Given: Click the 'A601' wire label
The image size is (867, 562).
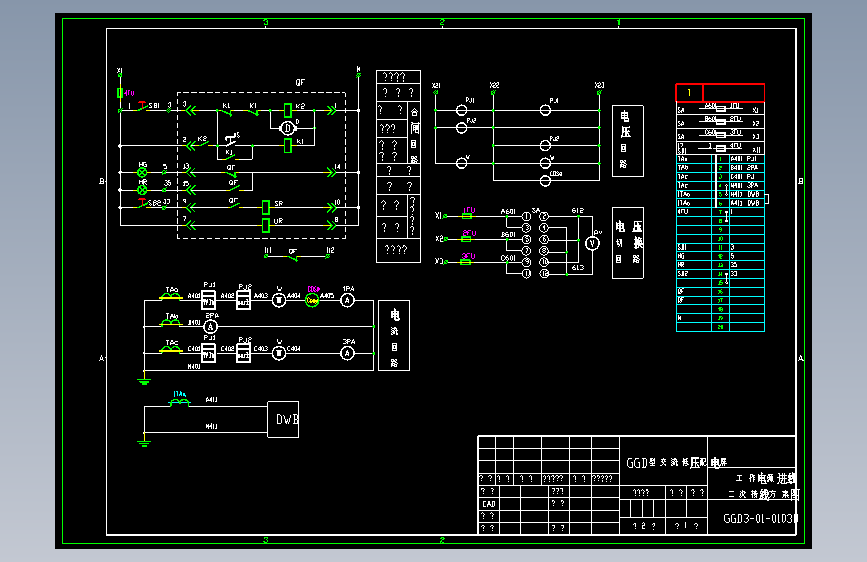Looking at the screenshot, I should pyautogui.click(x=508, y=211).
